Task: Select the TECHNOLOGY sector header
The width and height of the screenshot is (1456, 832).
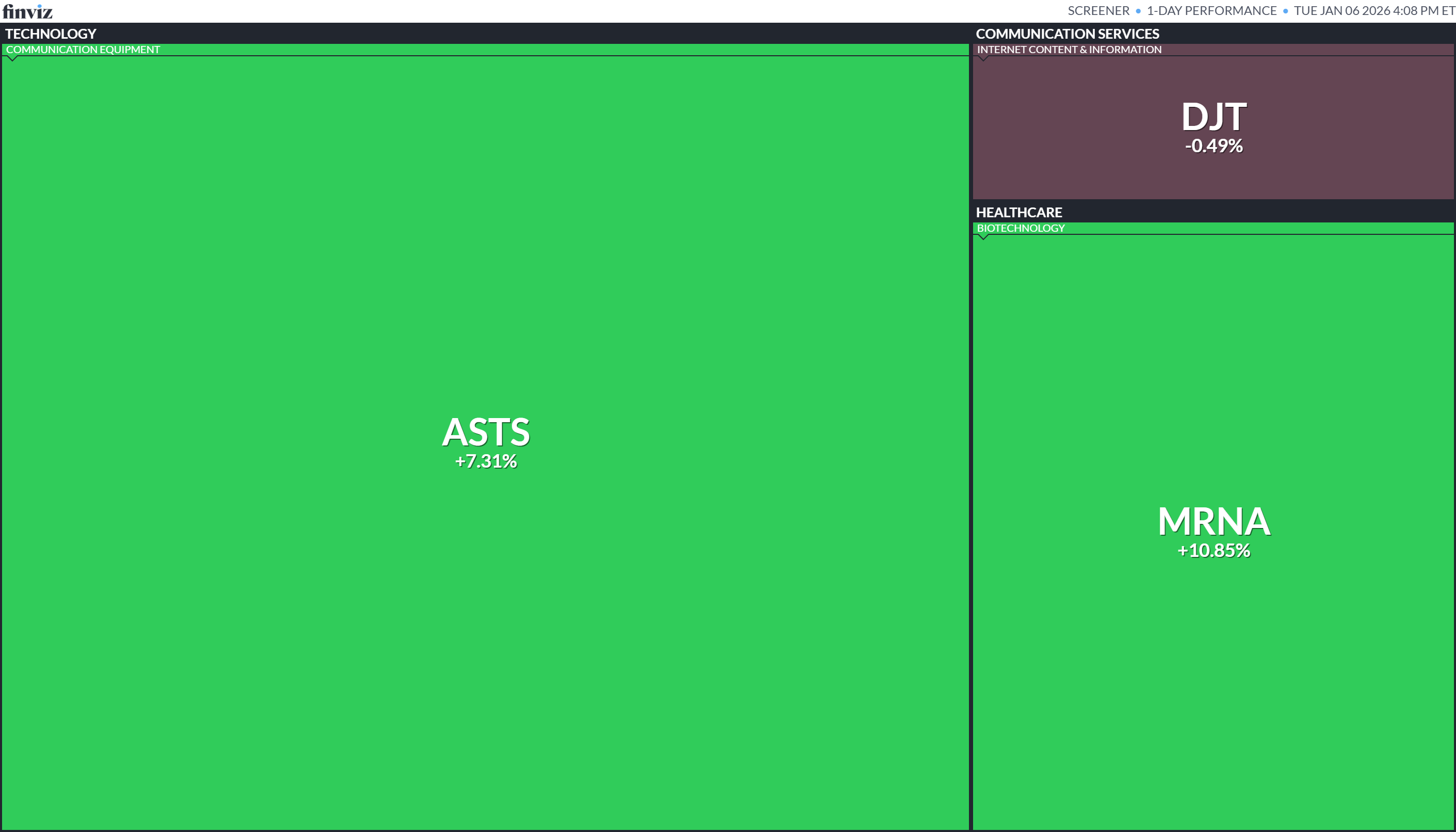Action: point(51,34)
